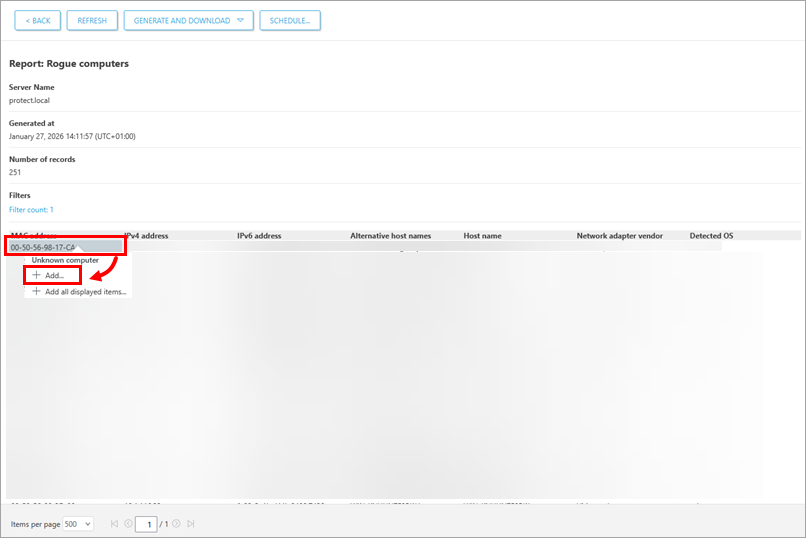Sort by Detected OS column header
The height and width of the screenshot is (538, 806).
[711, 236]
